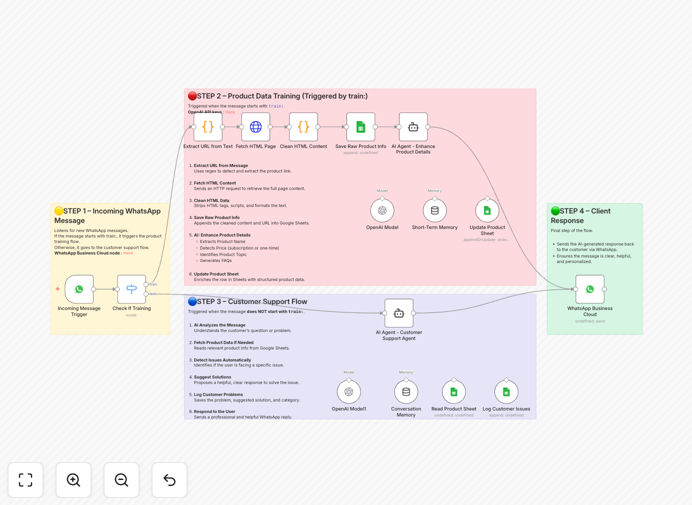692x505 pixels.
Task: Click the 'Identifies Product Topic' sub-bullet
Action: pyautogui.click(x=223, y=254)
